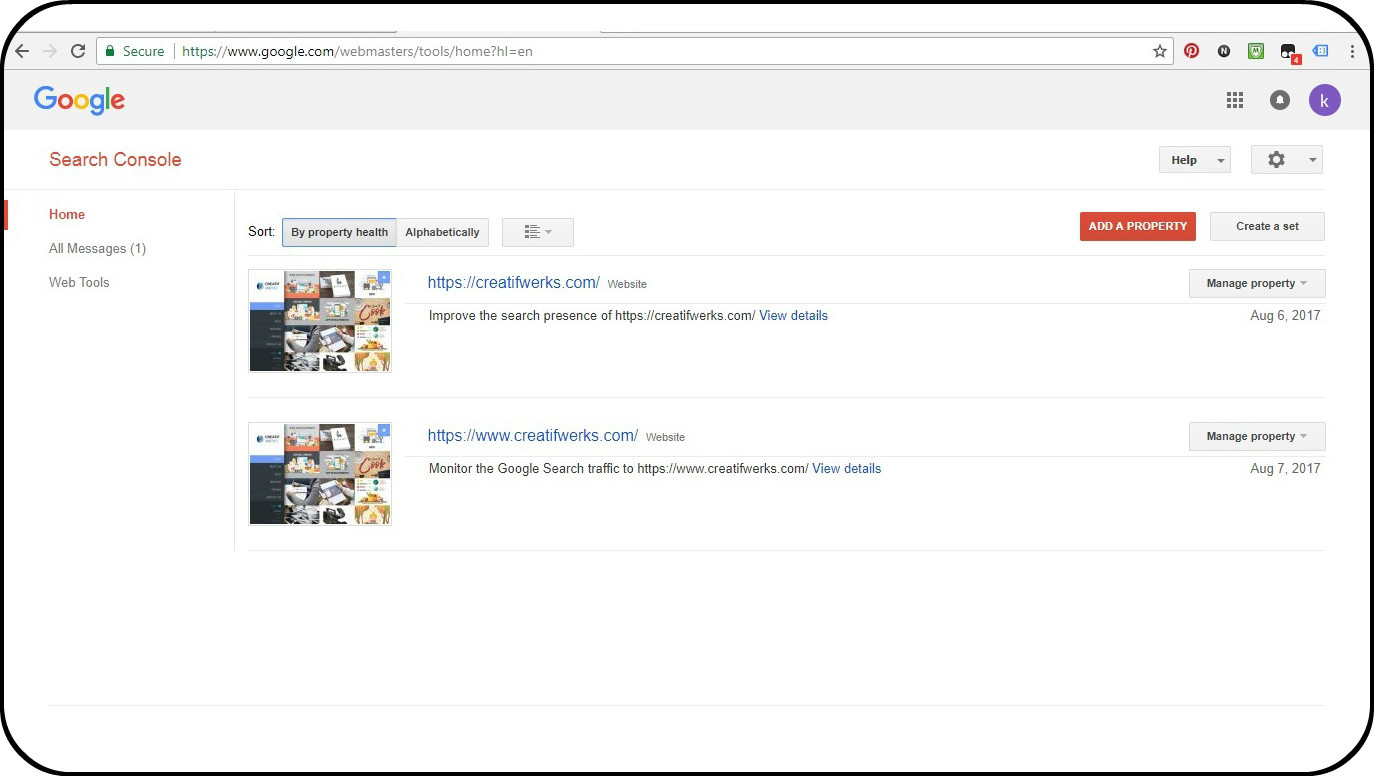This screenshot has height=776, width=1374.
Task: Open Web Tools in the sidebar
Action: tap(79, 282)
